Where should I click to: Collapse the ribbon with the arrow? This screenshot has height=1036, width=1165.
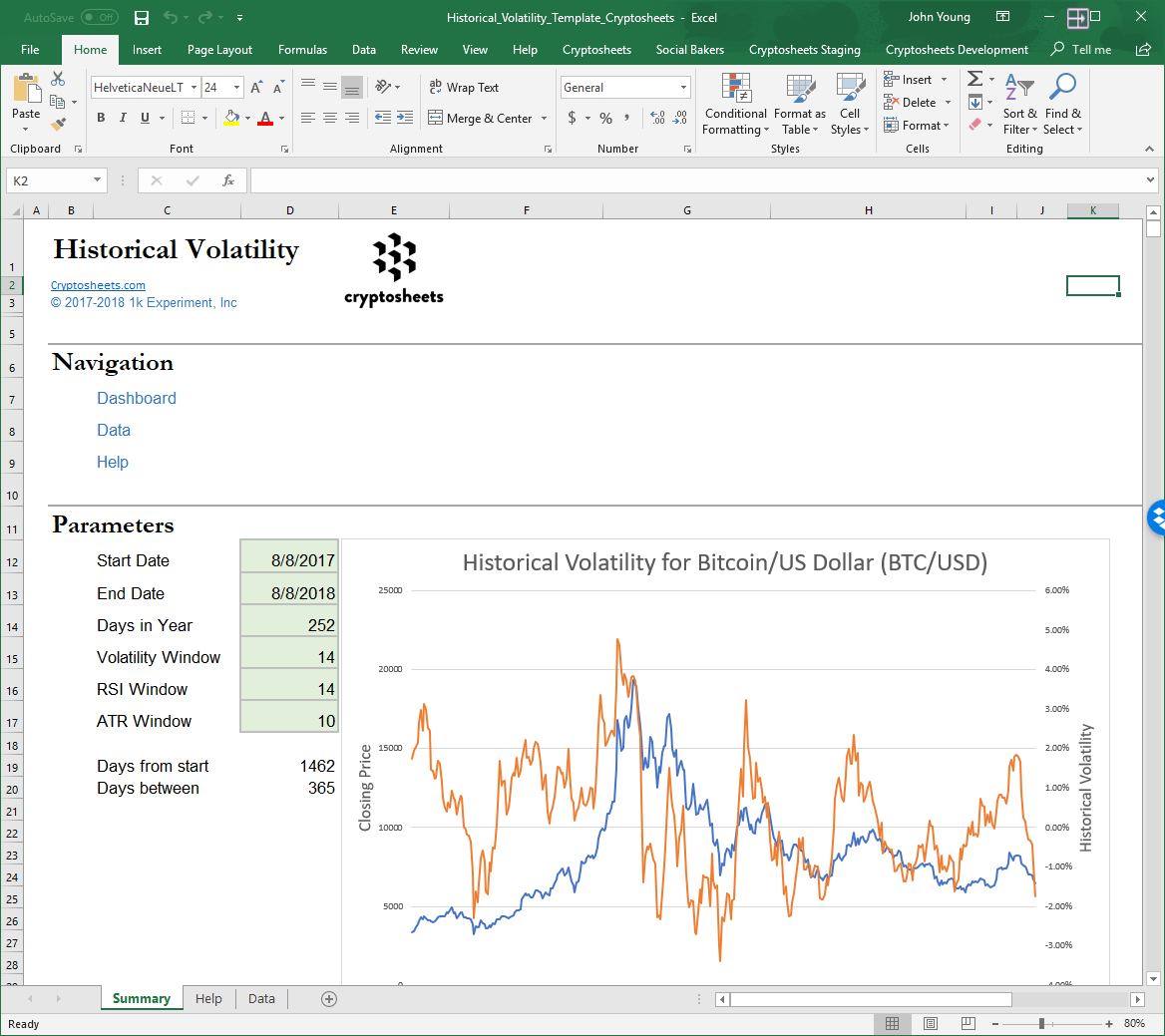pos(1149,149)
